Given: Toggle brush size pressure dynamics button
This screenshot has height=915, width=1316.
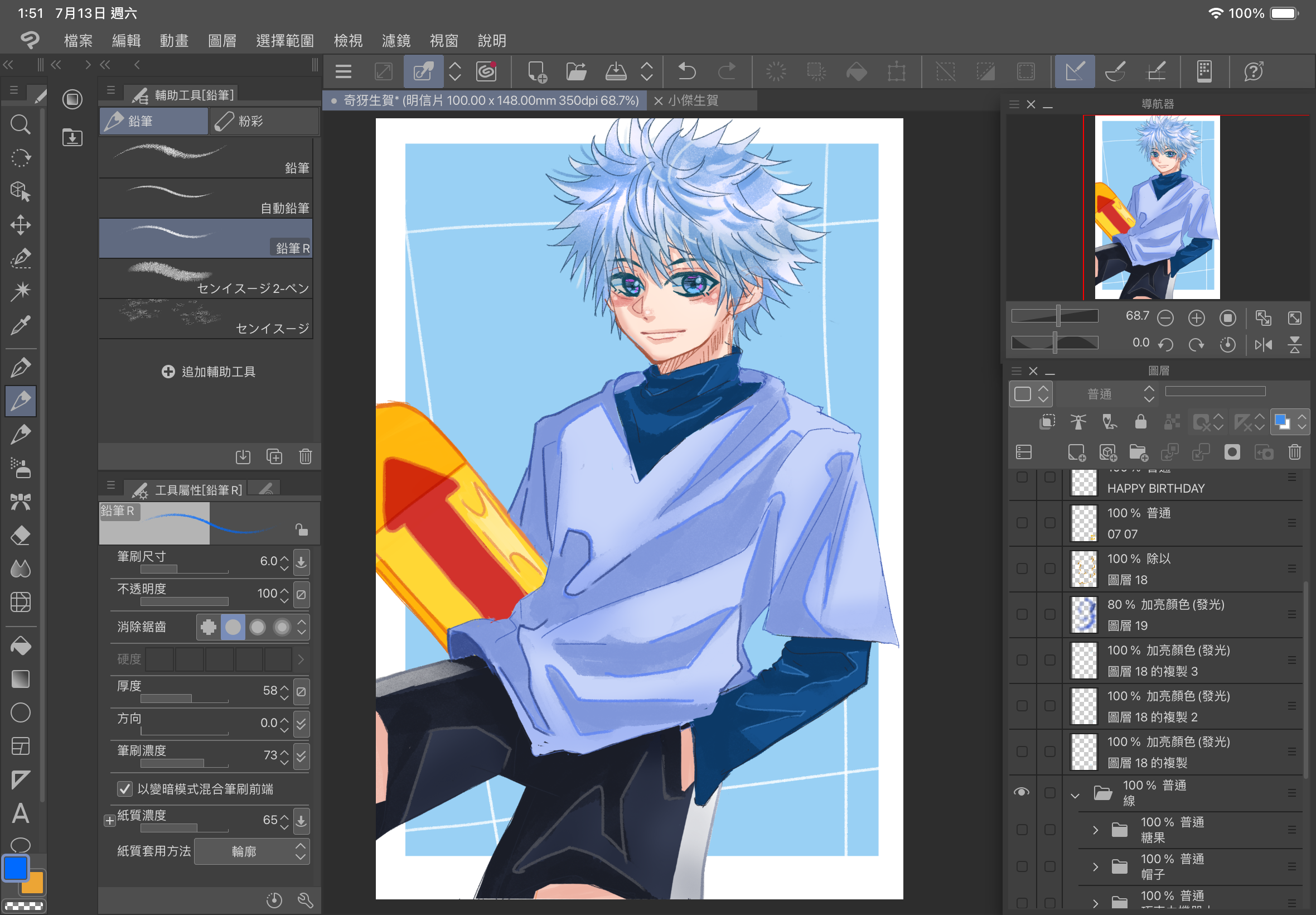Looking at the screenshot, I should (x=301, y=562).
